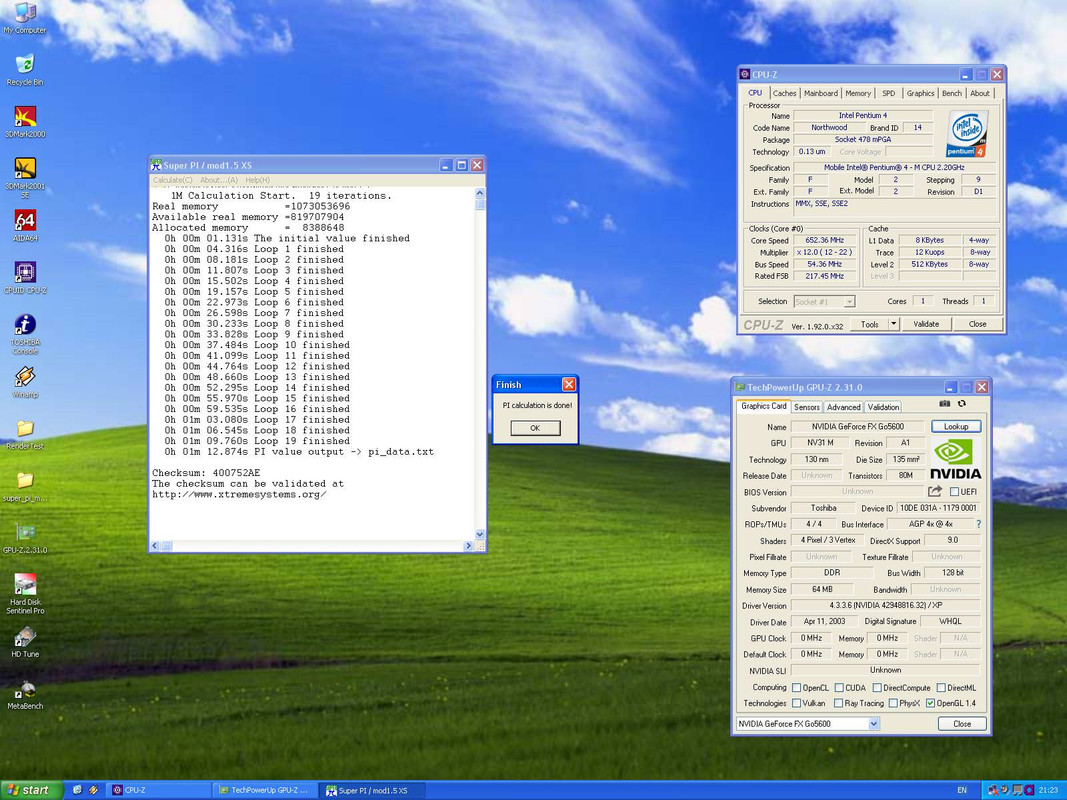Open the Advanced tab in GPU-Z
Viewport: 1067px width, 800px height.
pos(843,407)
